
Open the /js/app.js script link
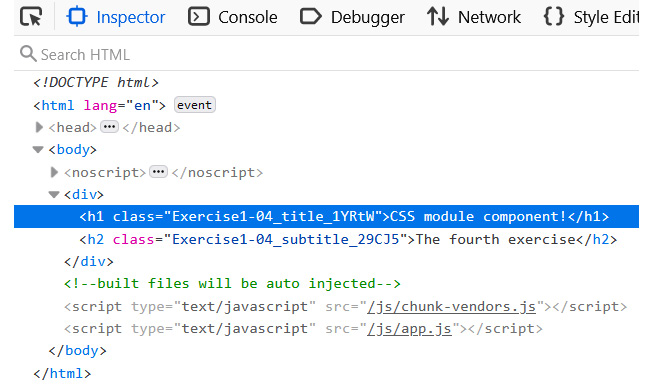tap(409, 329)
